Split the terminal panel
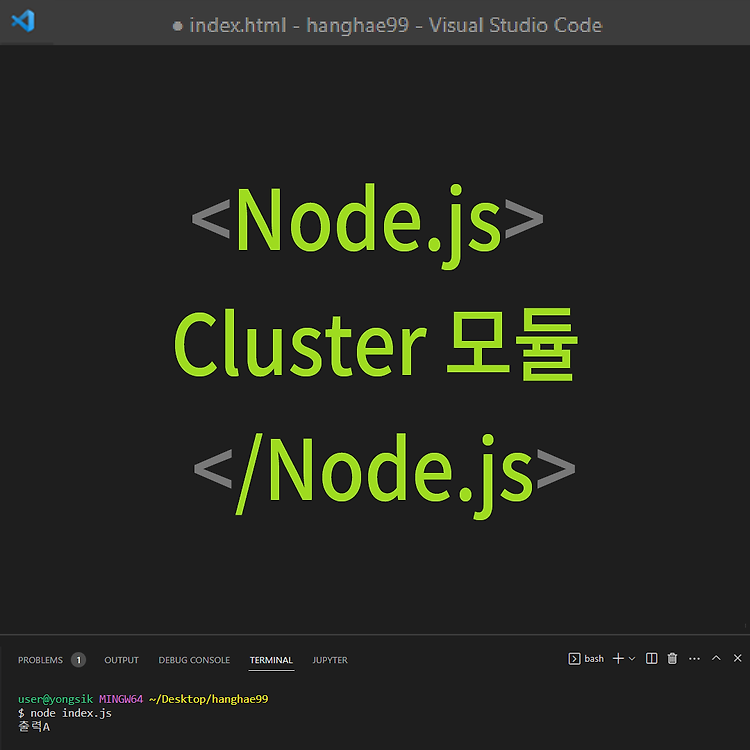750x750 pixels. click(x=651, y=659)
